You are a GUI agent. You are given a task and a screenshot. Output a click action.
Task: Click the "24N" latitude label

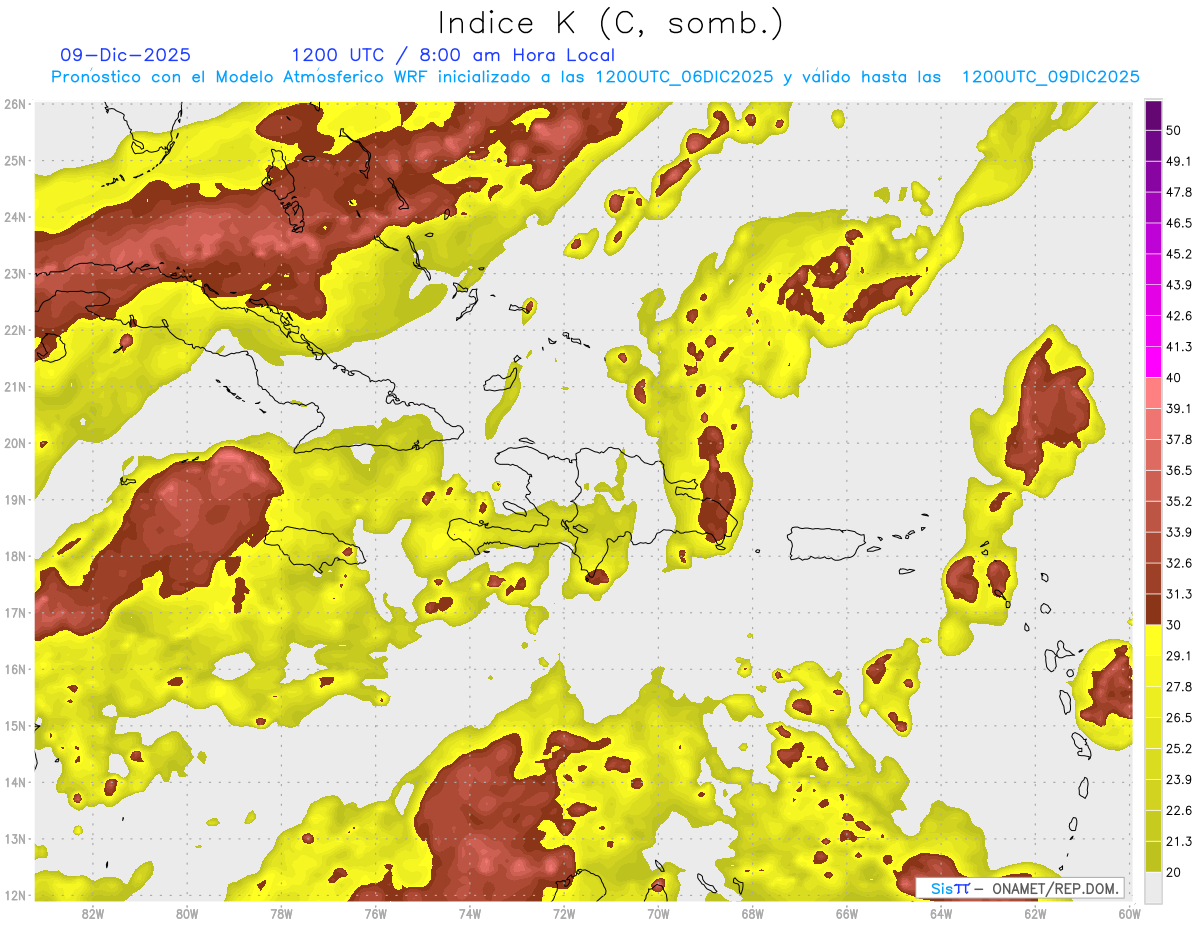(x=15, y=217)
